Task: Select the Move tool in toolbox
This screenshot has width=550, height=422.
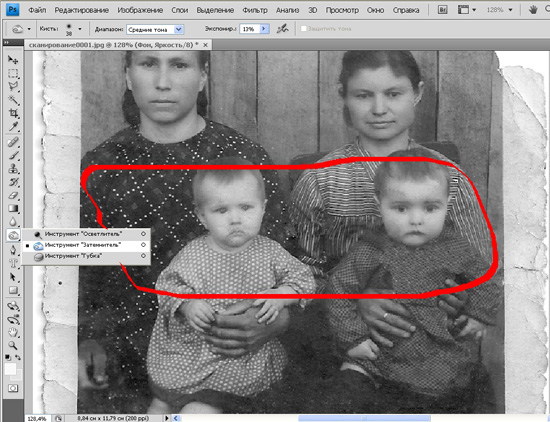Action: point(13,60)
